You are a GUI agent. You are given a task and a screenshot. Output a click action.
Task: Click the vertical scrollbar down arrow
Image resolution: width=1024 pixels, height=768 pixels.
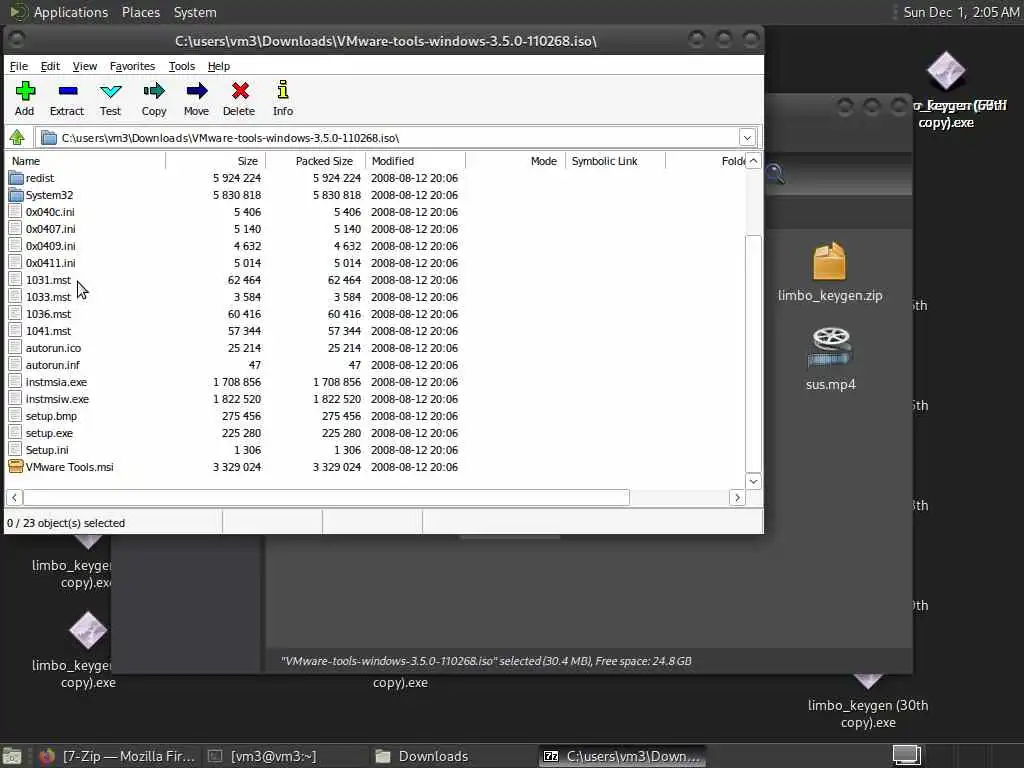point(753,481)
